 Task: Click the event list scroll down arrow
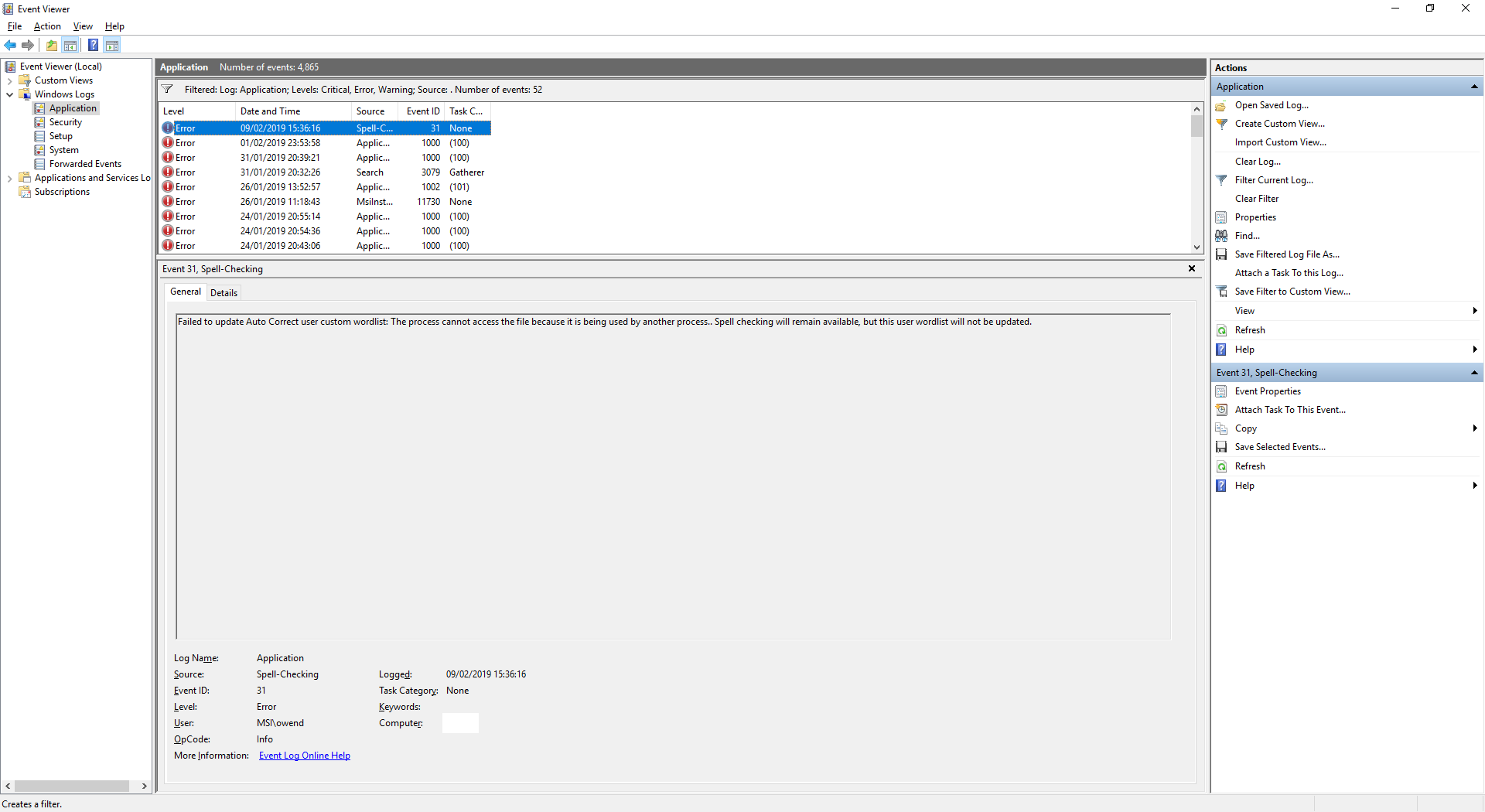[1197, 247]
